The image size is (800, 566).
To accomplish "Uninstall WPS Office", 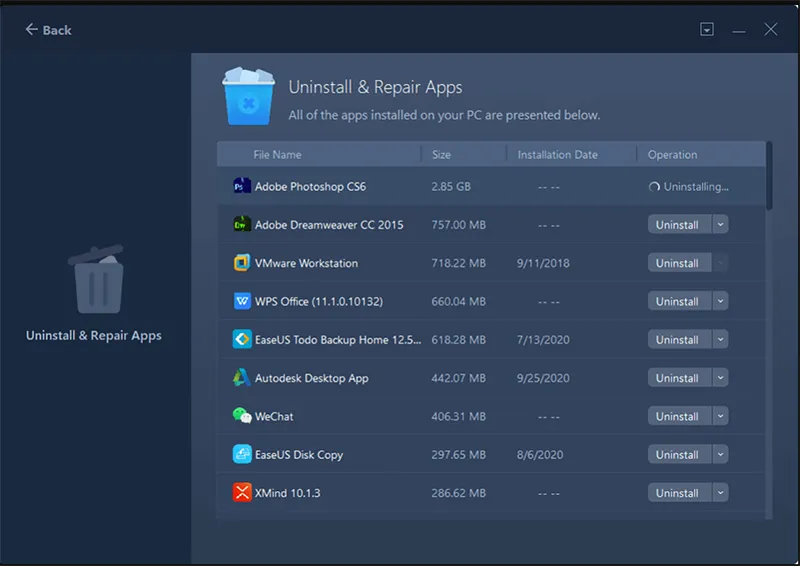I will pyautogui.click(x=680, y=301).
